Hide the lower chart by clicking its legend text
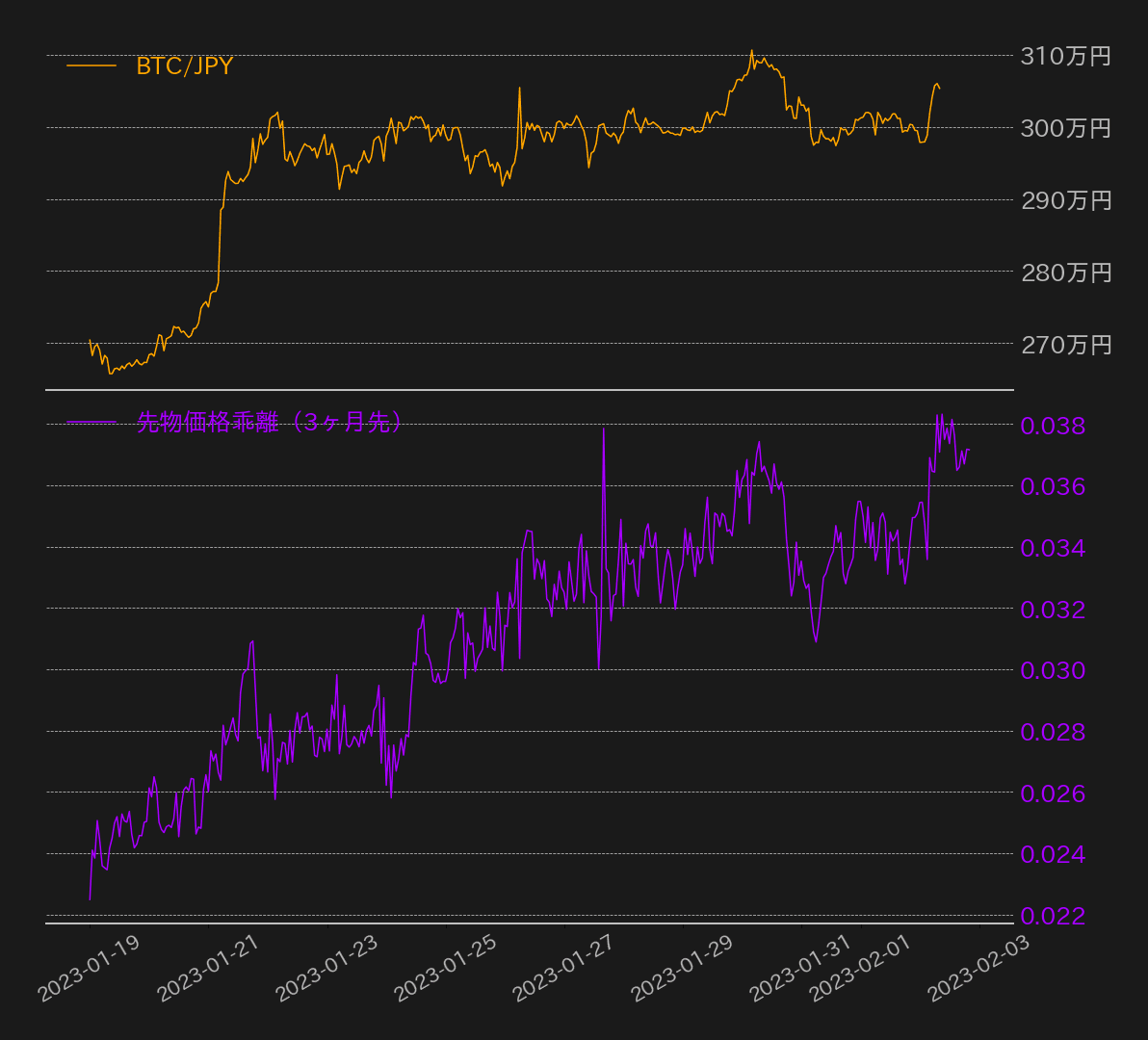 coord(270,420)
